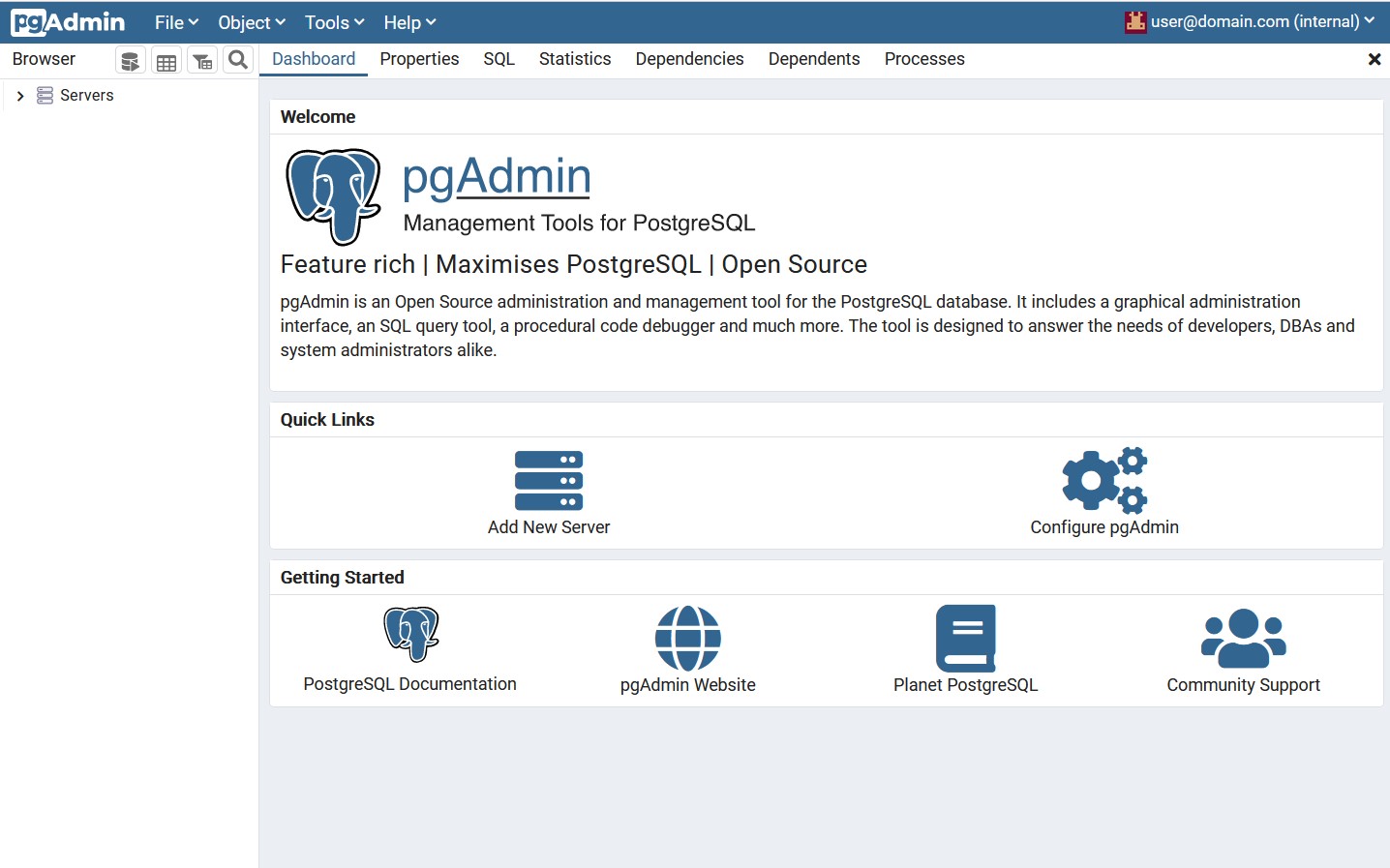Click the Welcome section header
Image resolution: width=1390 pixels, height=868 pixels.
click(317, 117)
